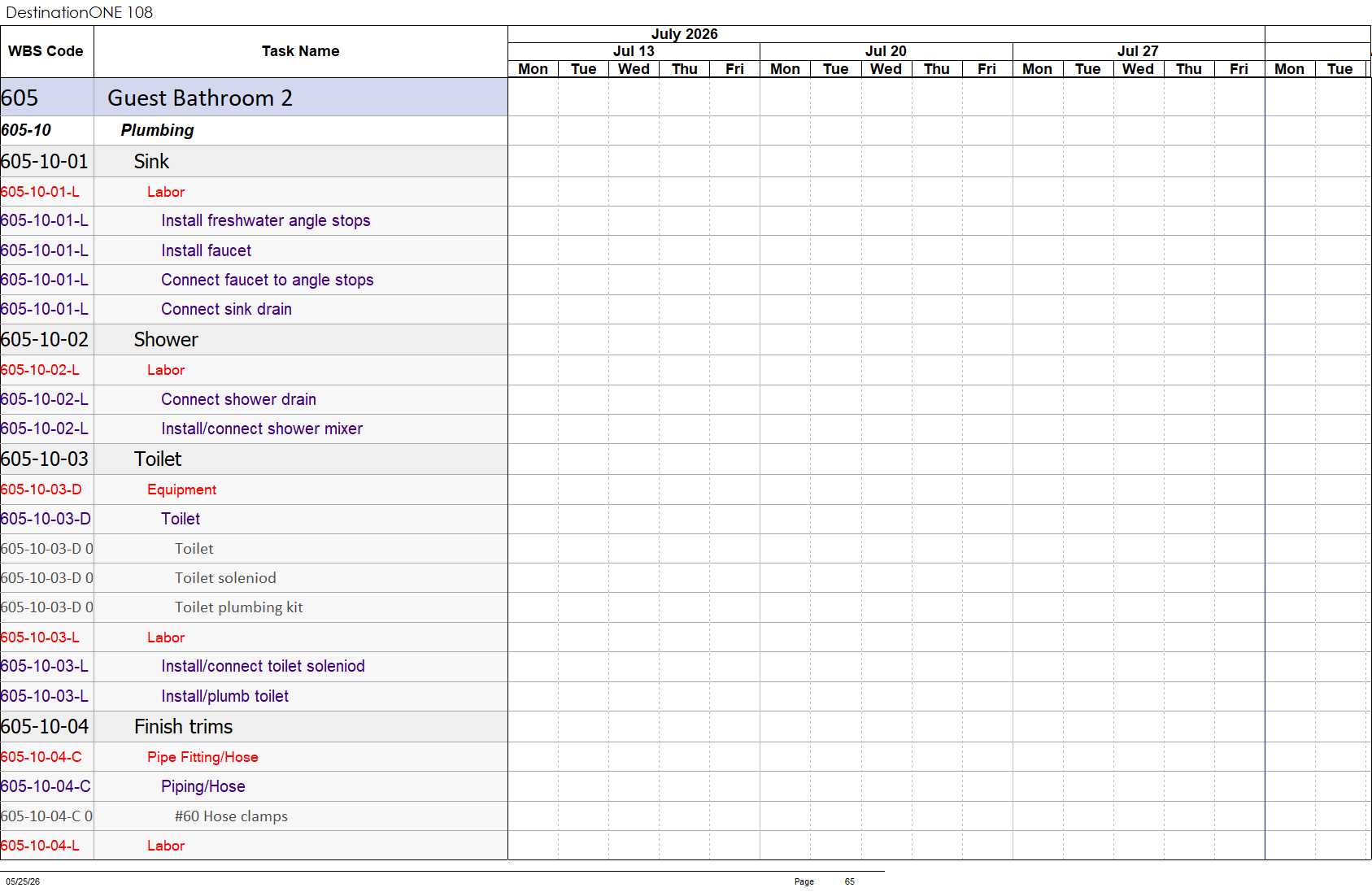Viewport: 1372px width, 892px height.
Task: Select the 'Piping/Hose' task
Action: (x=203, y=786)
